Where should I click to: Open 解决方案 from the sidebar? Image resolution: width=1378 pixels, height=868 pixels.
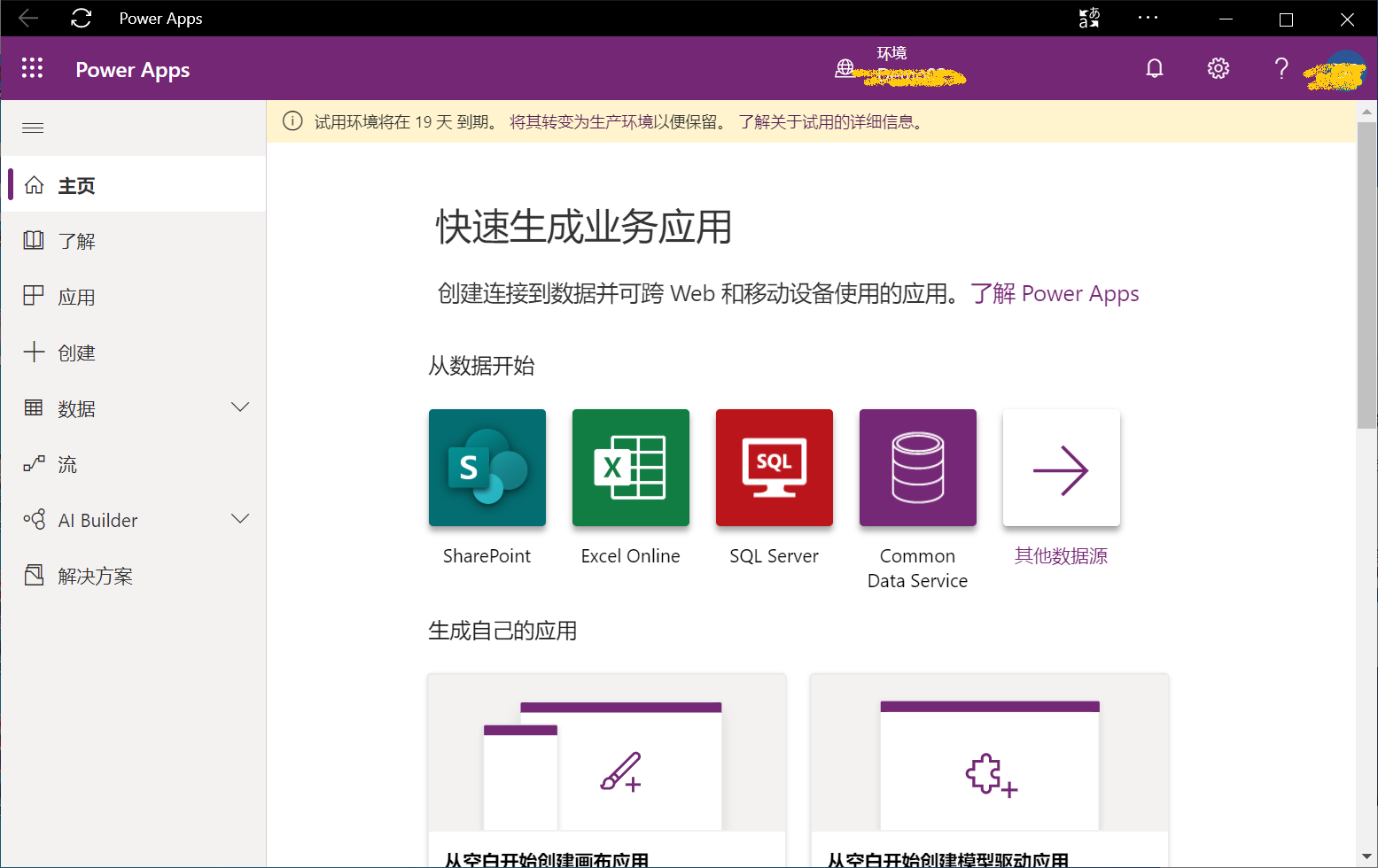point(97,575)
